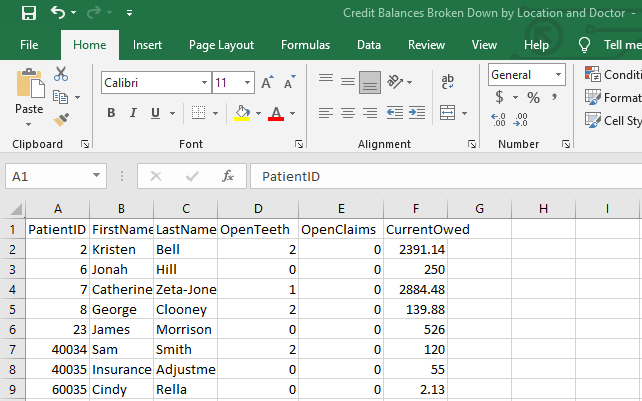Toggle Bold formatting
This screenshot has width=642, height=401.
(111, 112)
